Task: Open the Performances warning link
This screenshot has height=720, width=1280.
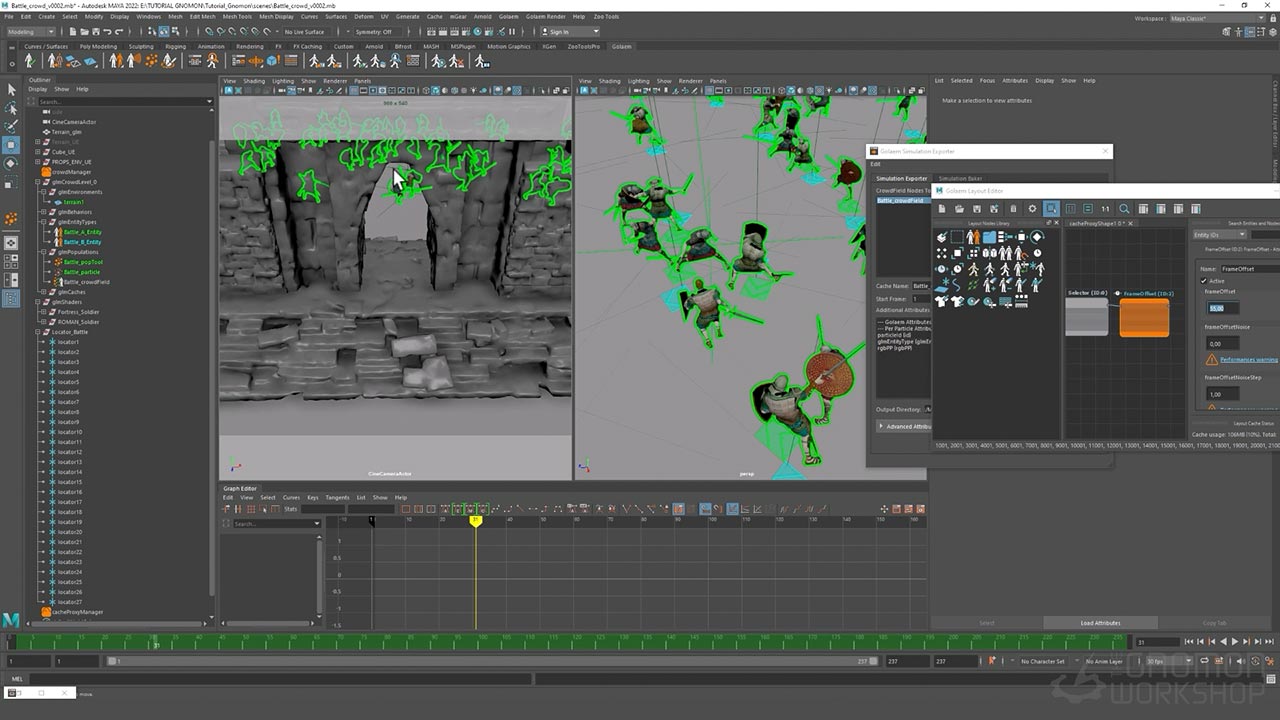Action: click(1248, 359)
